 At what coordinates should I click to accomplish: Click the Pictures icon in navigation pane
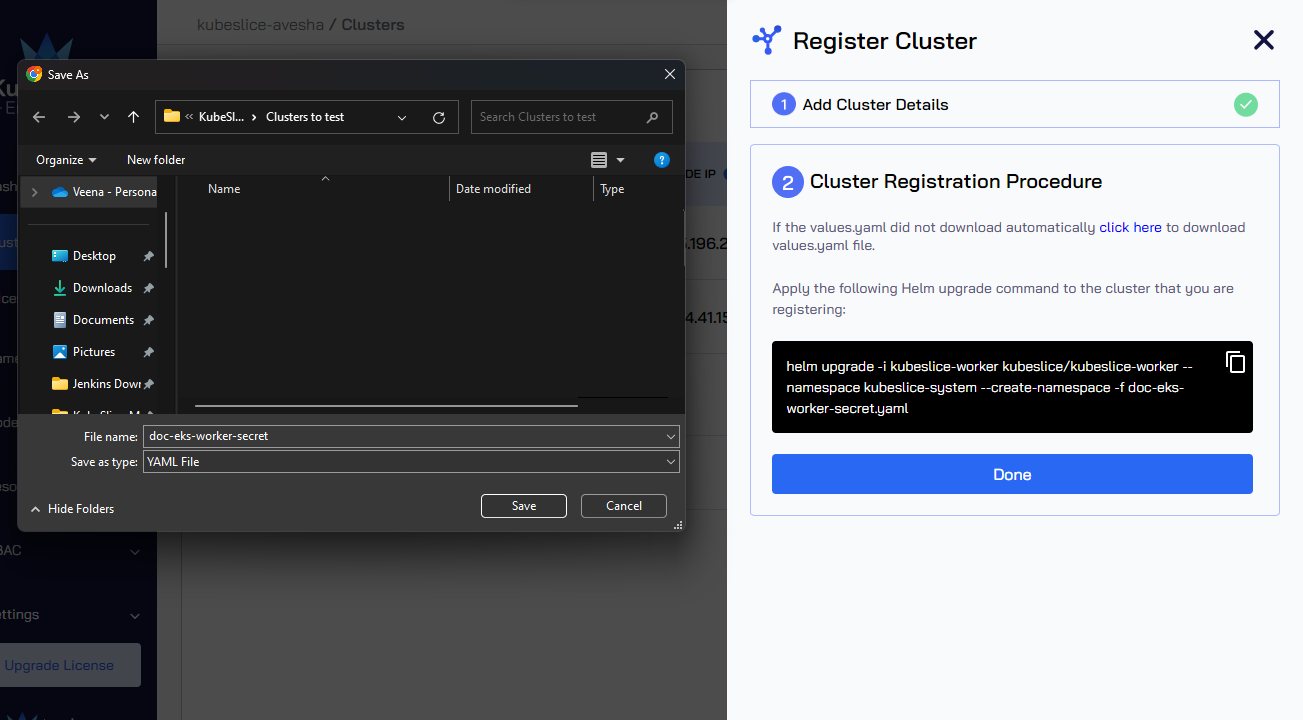(60, 352)
